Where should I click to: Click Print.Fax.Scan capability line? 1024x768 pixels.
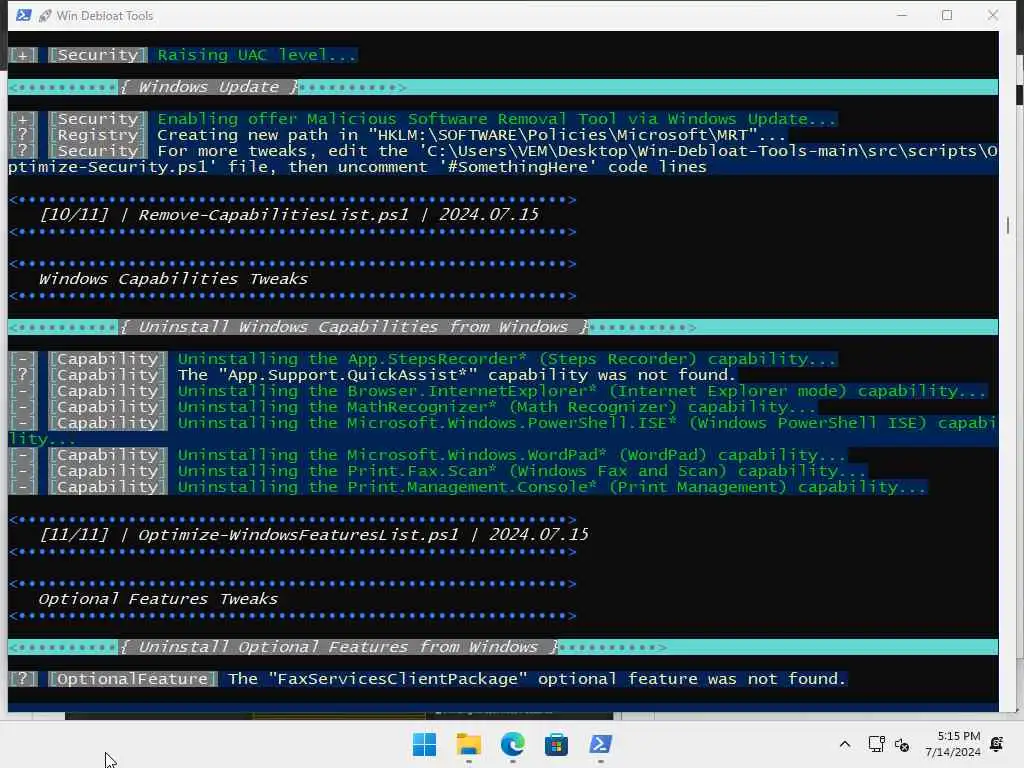point(521,471)
